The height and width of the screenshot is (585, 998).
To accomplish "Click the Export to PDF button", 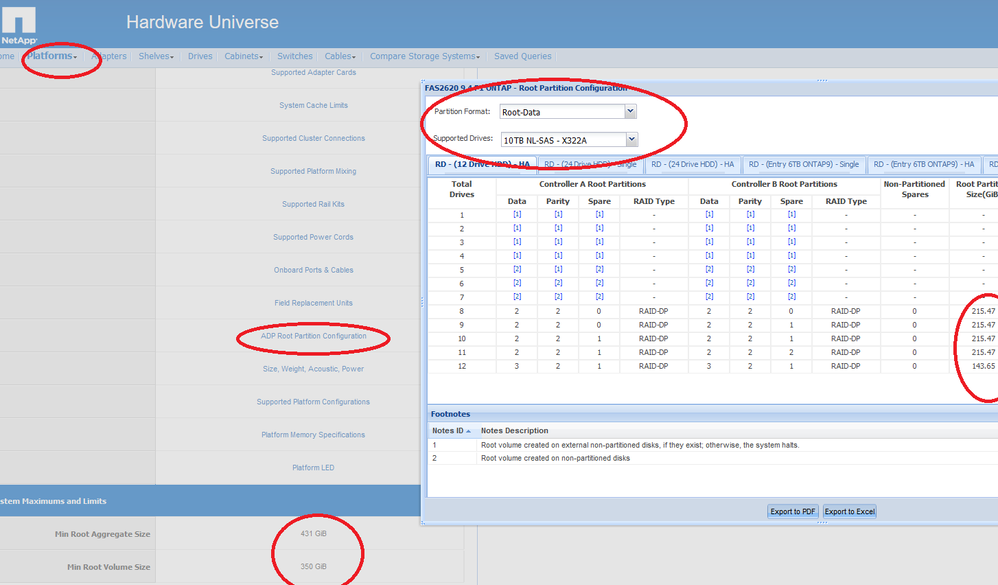I will (x=793, y=511).
